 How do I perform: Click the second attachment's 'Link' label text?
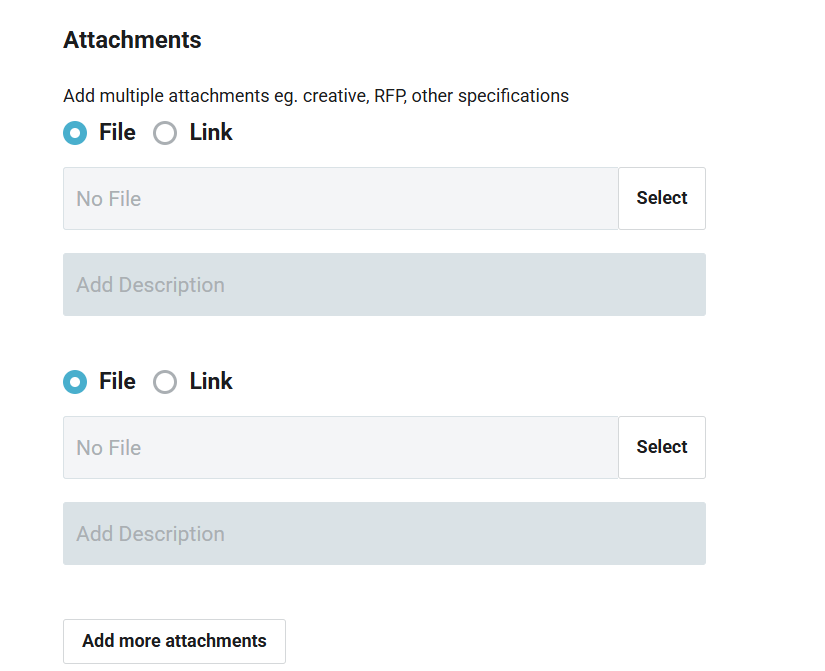coord(211,381)
